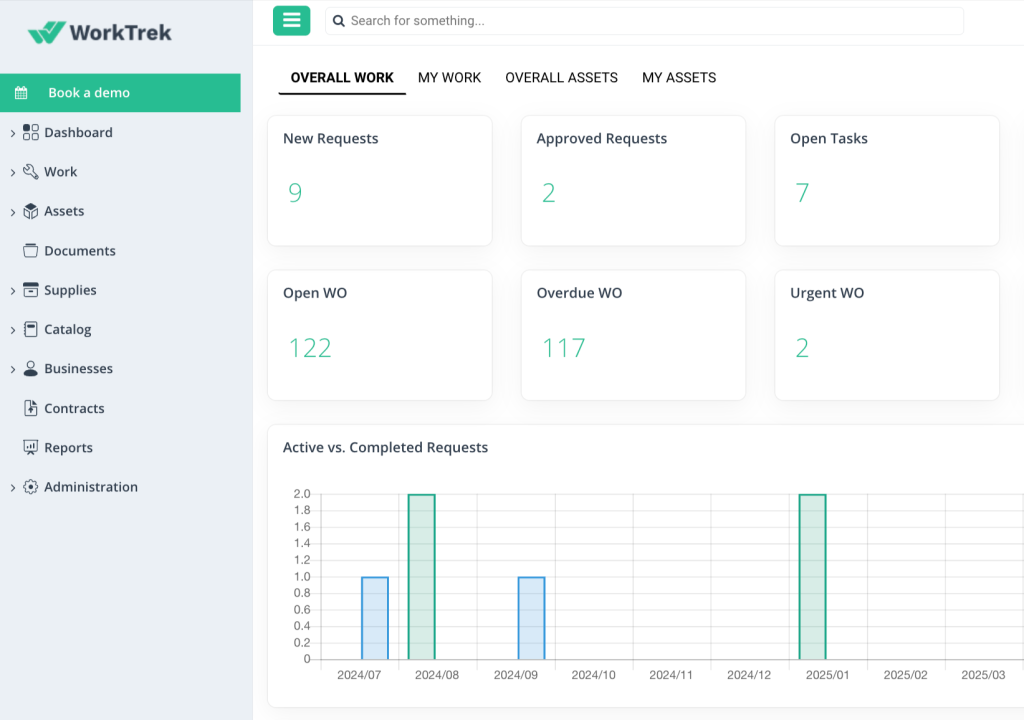Click the Documents icon in the sidebar
This screenshot has height=720, width=1024.
pos(31,250)
